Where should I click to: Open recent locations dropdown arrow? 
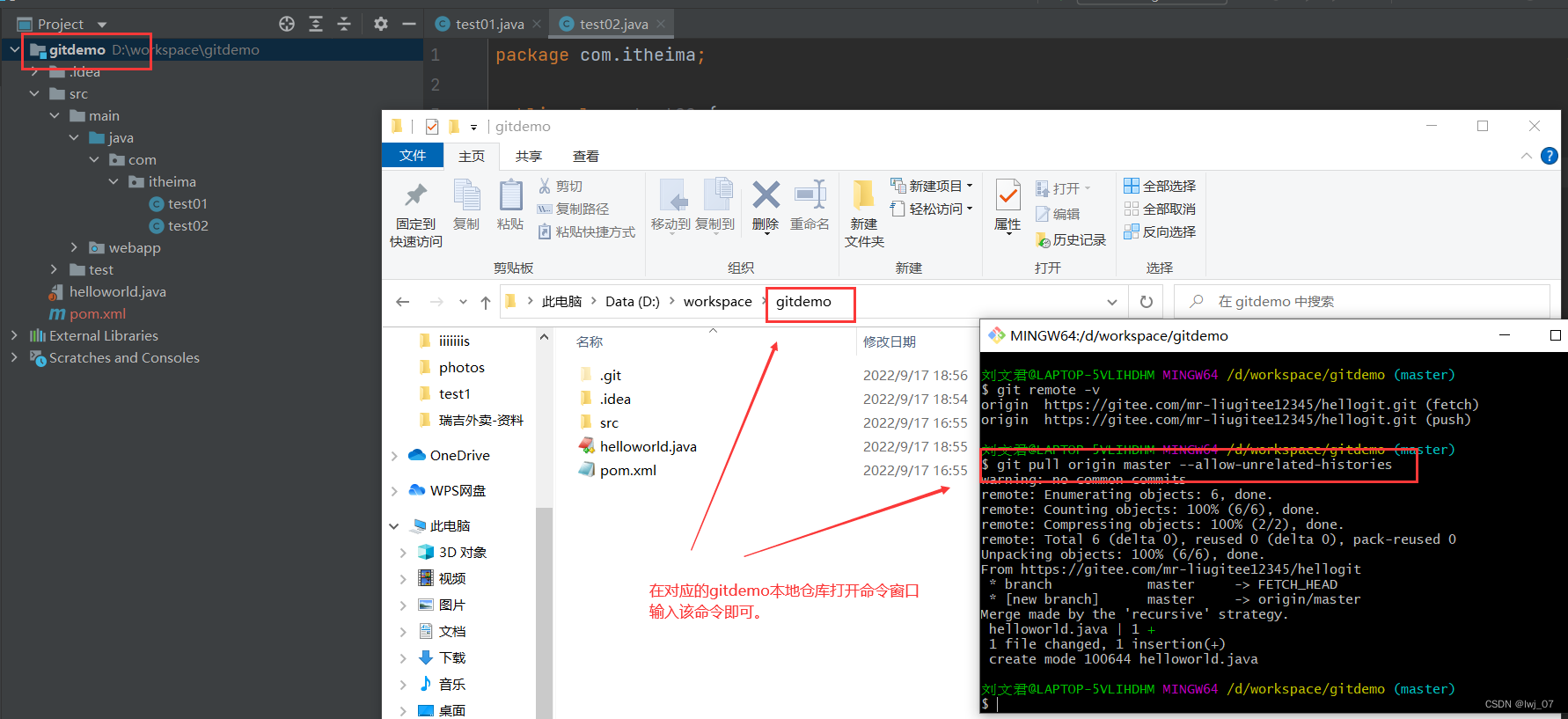pos(463,302)
